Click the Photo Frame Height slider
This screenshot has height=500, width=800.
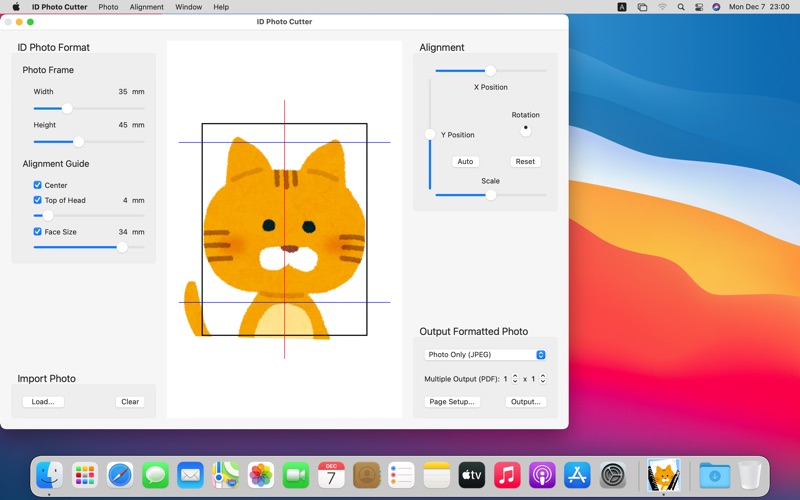(89, 141)
